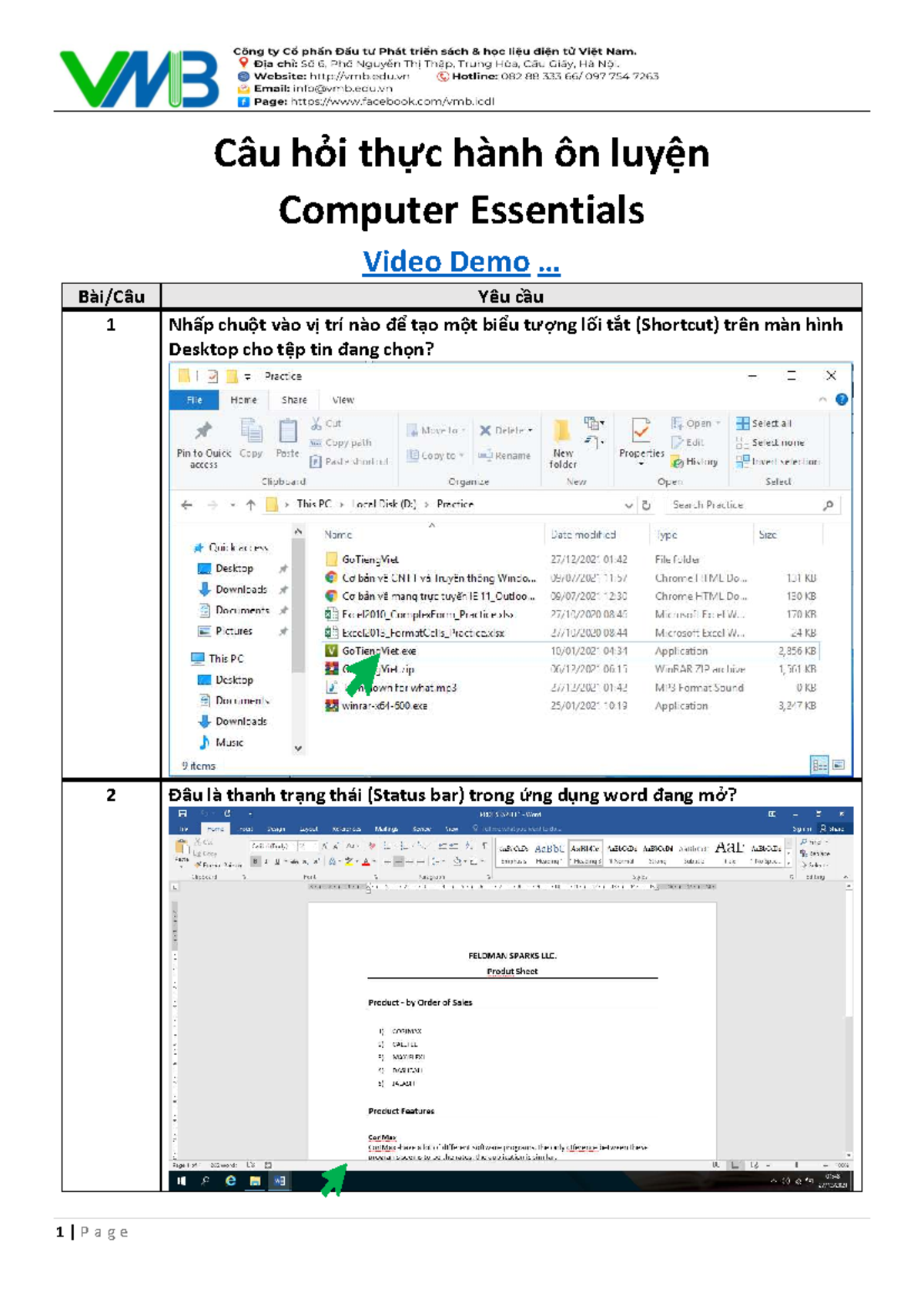Screen dimensions: 924x1306
Task: Select the GoTiengViet folder row
Action: [570, 560]
